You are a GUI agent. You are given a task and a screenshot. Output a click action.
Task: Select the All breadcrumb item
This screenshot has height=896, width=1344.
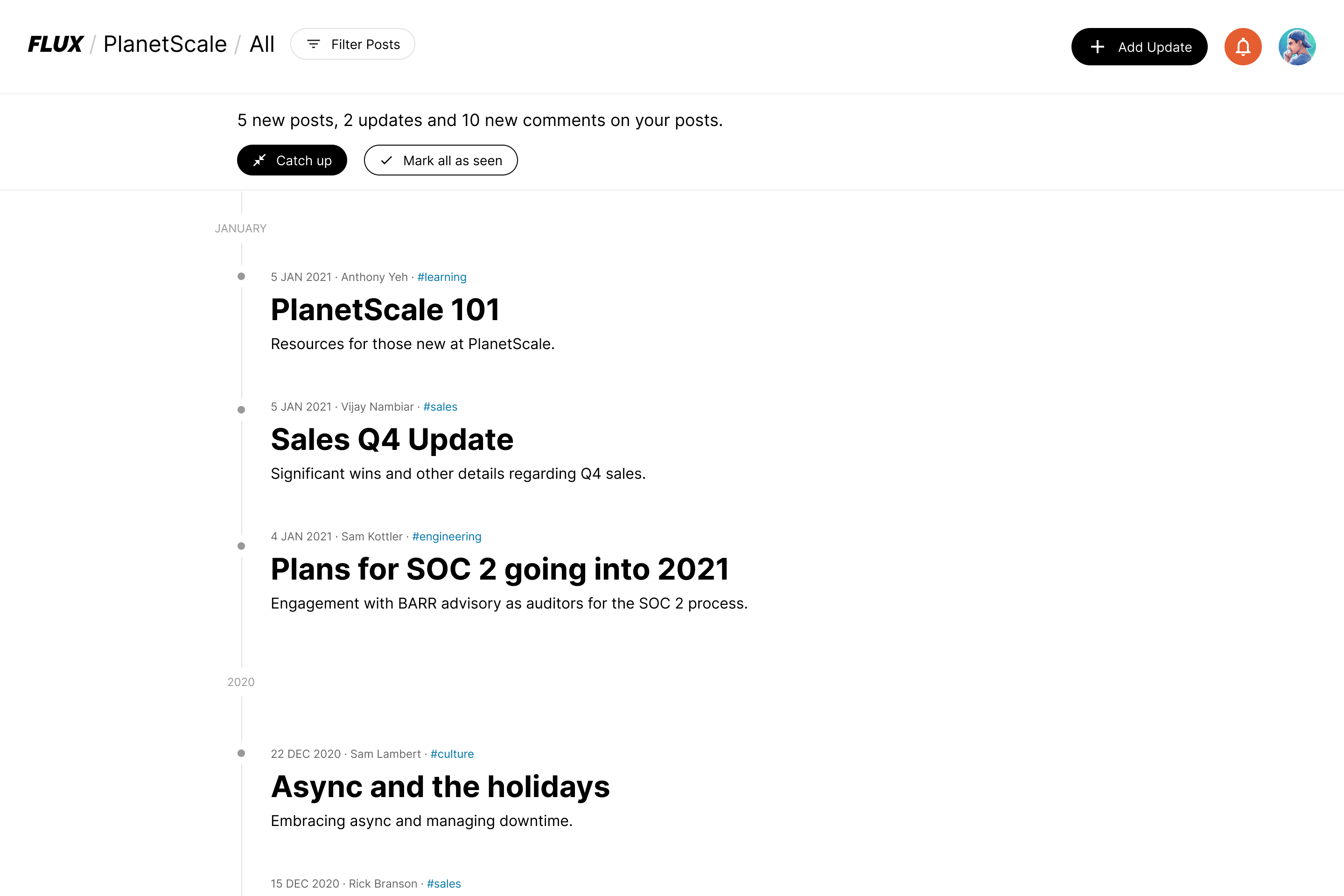point(262,44)
